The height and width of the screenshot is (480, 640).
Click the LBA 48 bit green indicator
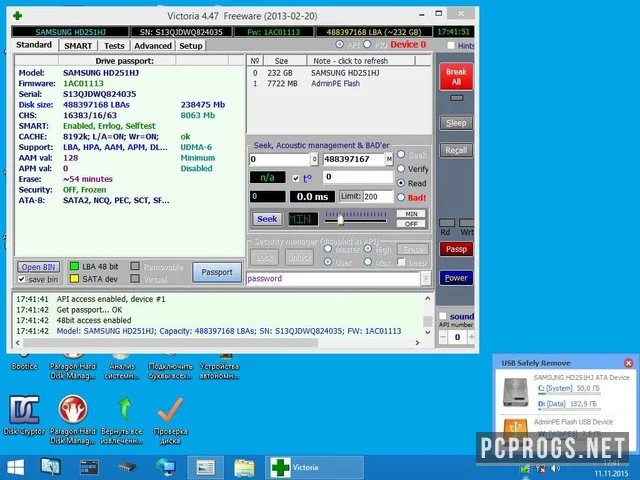(74, 267)
